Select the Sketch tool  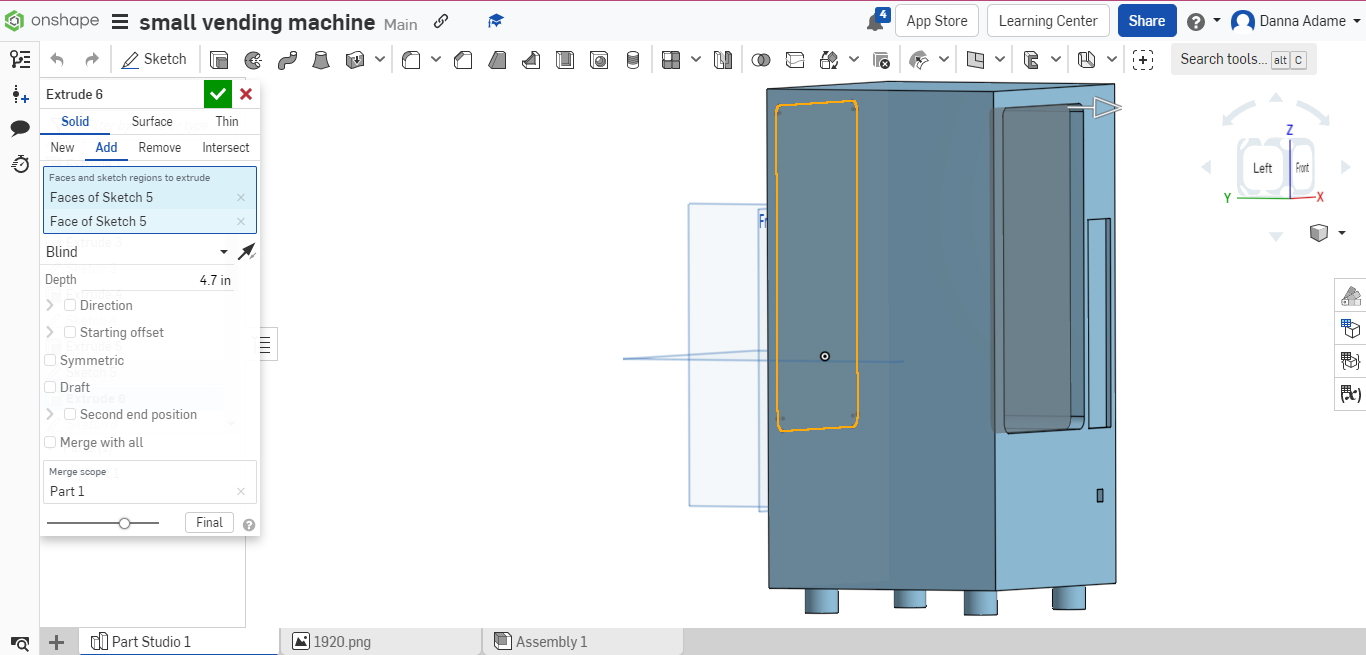click(155, 59)
